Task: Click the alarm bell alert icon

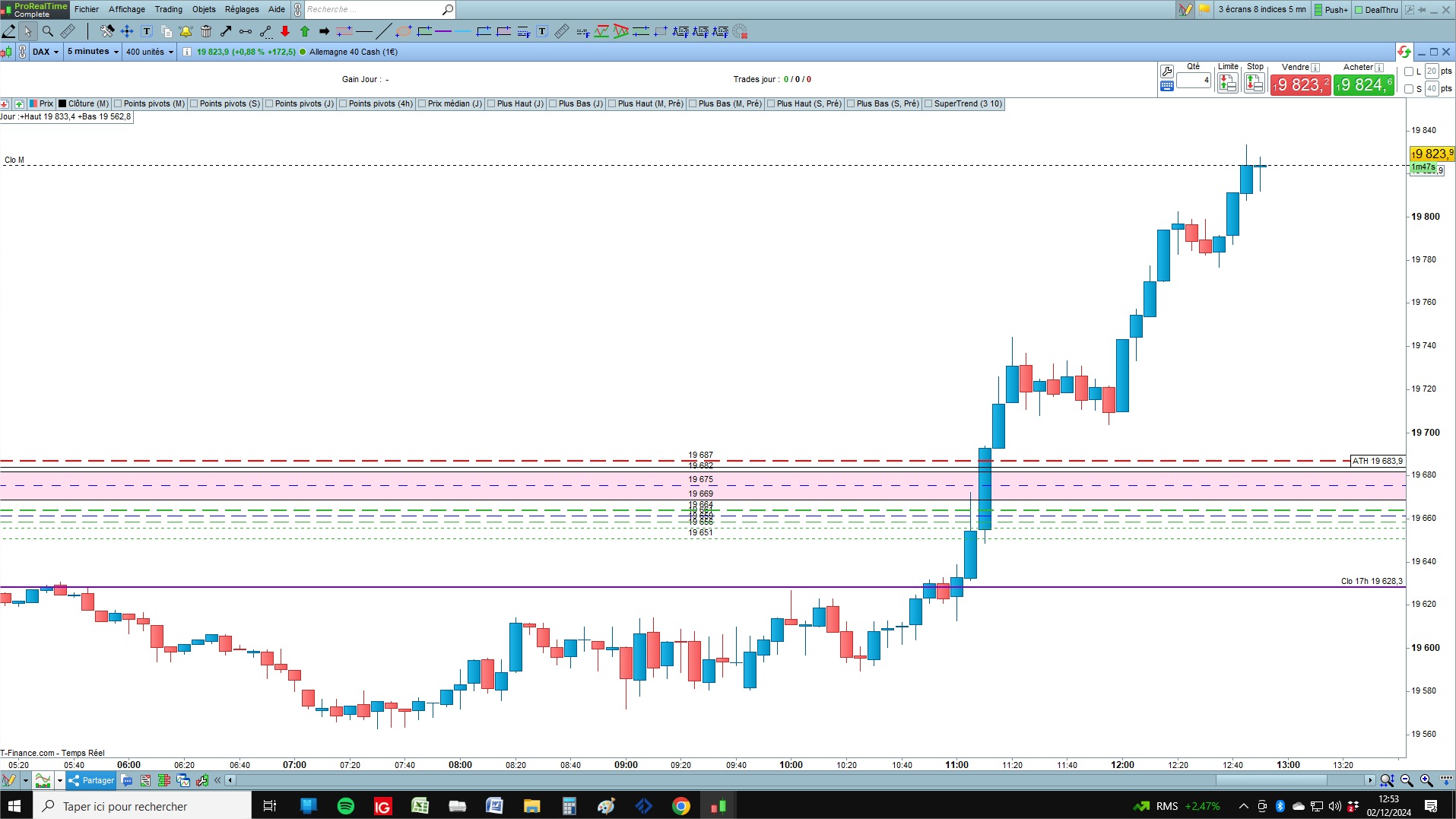Action: pyautogui.click(x=186, y=31)
